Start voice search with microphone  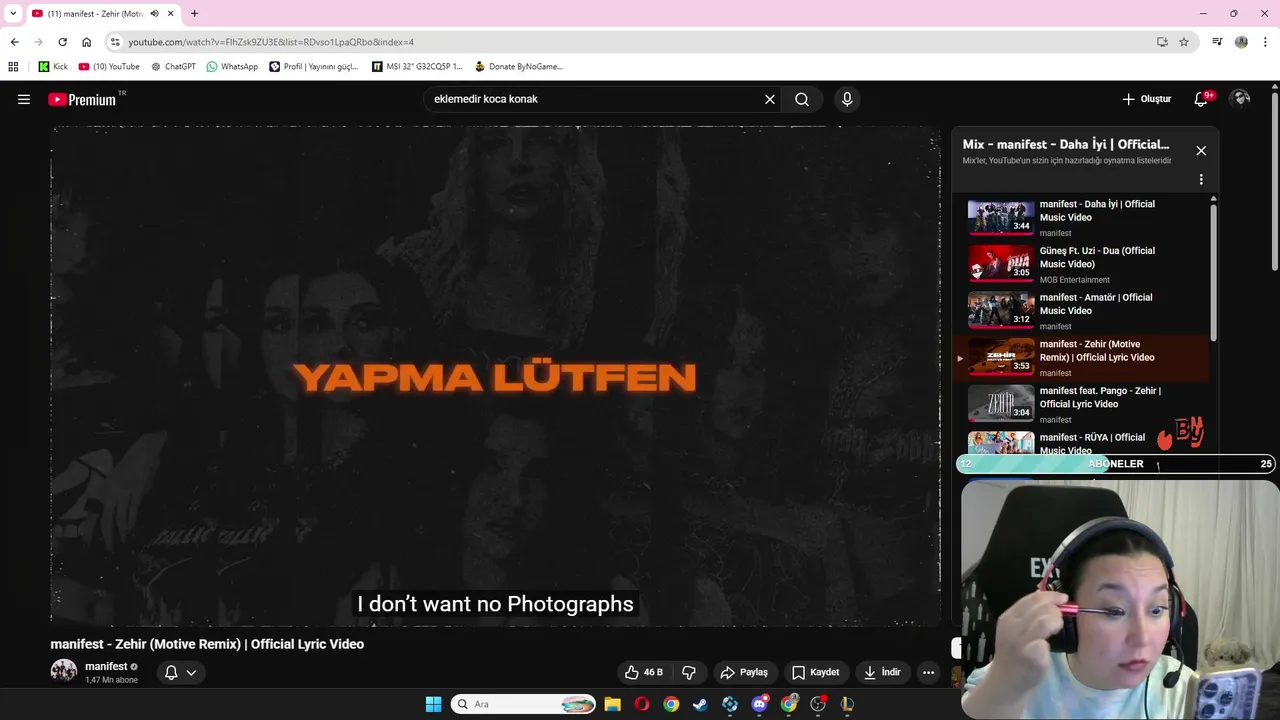pyautogui.click(x=847, y=99)
